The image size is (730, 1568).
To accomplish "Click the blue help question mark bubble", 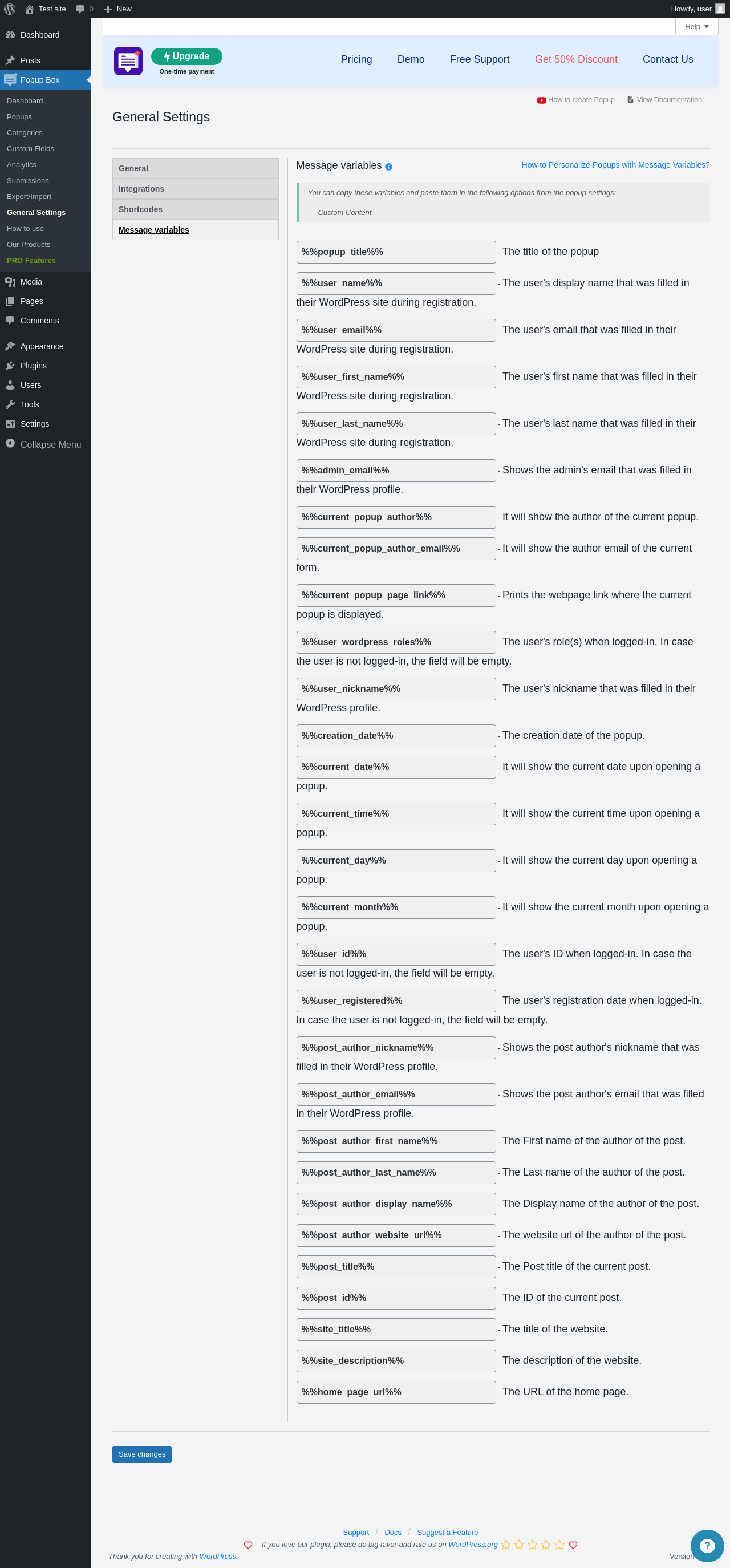I will tap(706, 1546).
